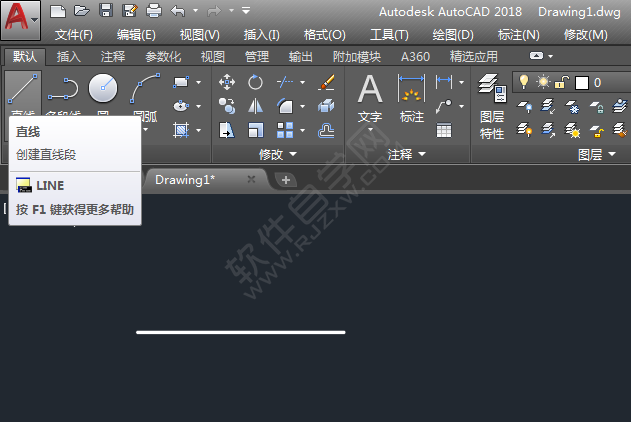Switch to the 附加模块 ribbon tab
The height and width of the screenshot is (422, 631).
coord(357,57)
